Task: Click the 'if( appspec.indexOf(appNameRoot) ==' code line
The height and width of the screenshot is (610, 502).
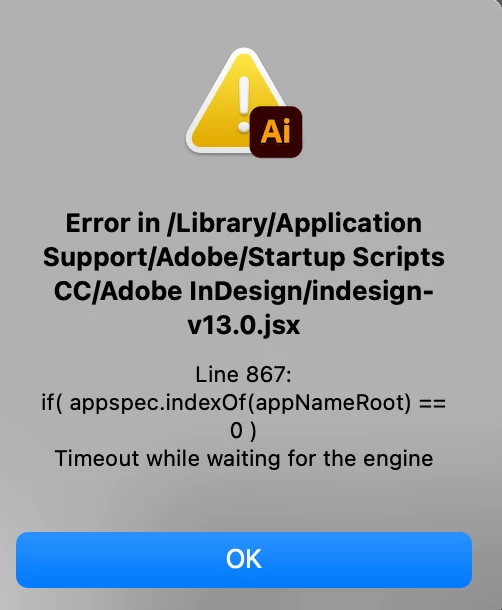Action: 244,403
